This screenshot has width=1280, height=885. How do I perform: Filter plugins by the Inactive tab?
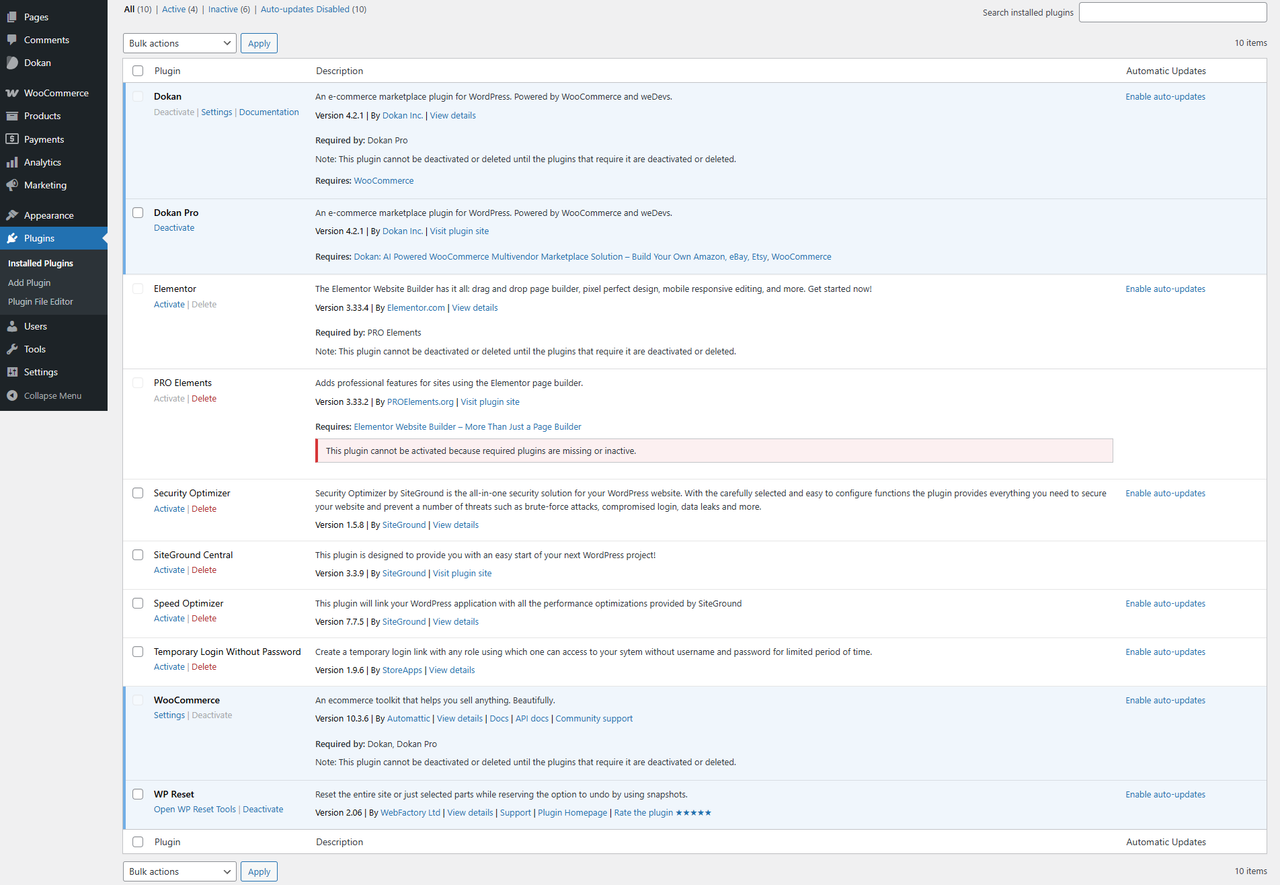point(223,9)
